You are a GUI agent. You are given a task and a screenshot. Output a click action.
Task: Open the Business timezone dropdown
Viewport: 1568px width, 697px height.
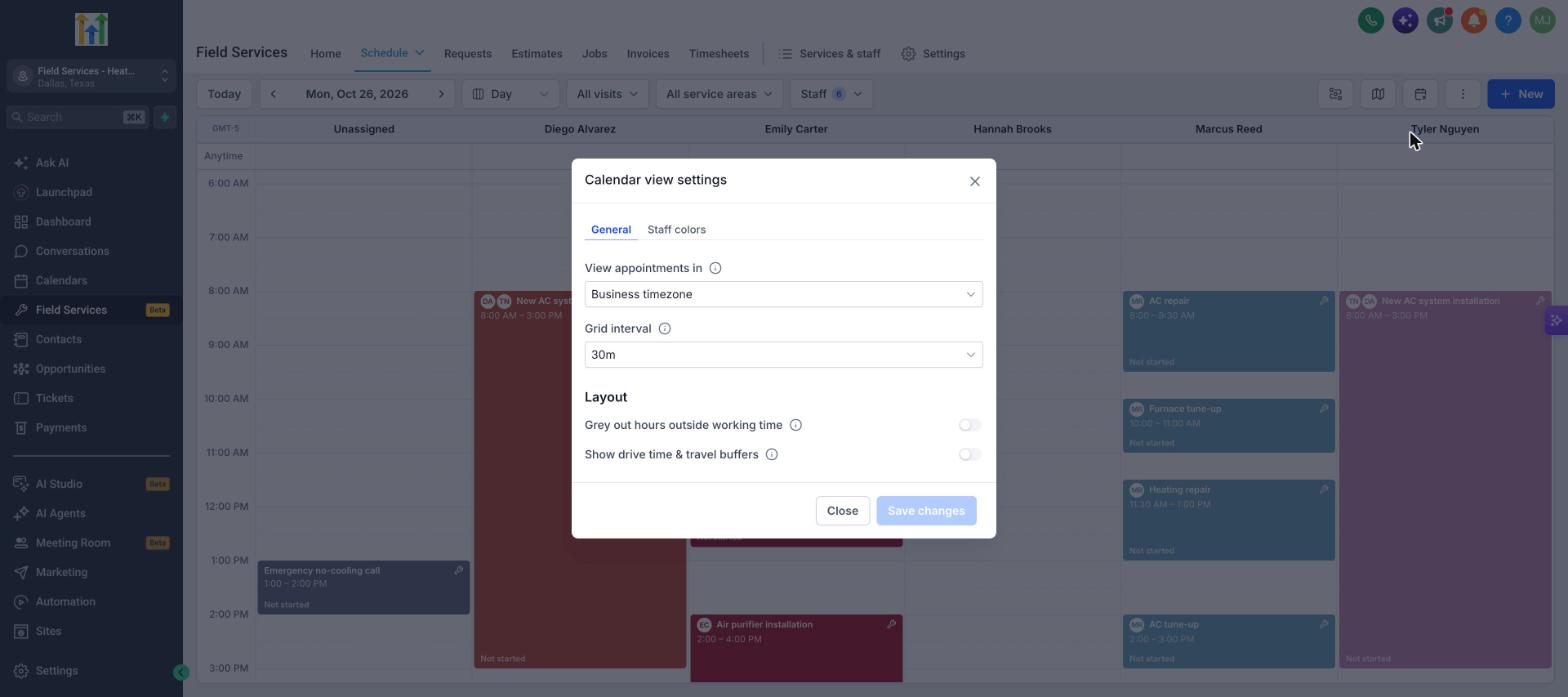click(783, 294)
